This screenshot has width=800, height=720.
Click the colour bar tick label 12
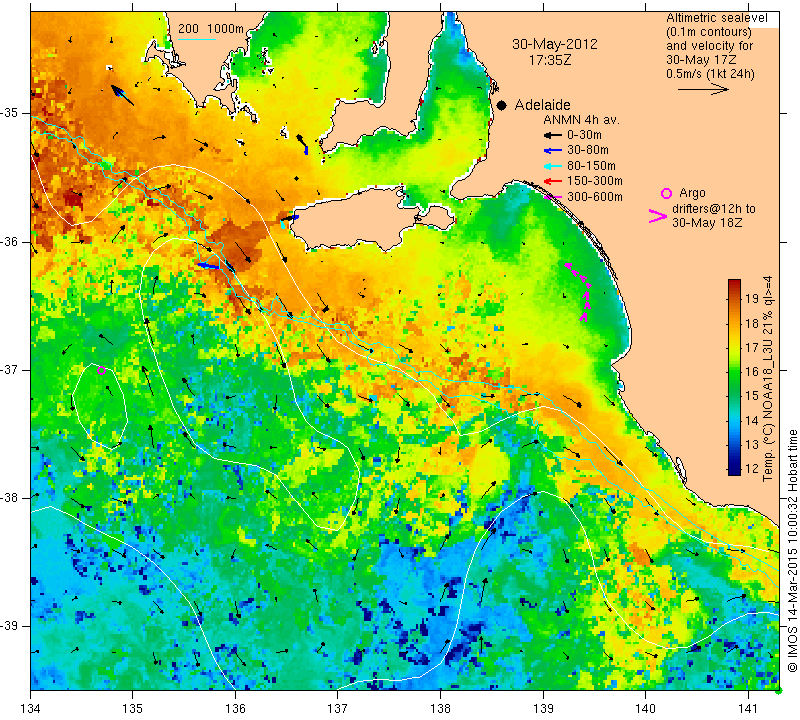point(752,469)
